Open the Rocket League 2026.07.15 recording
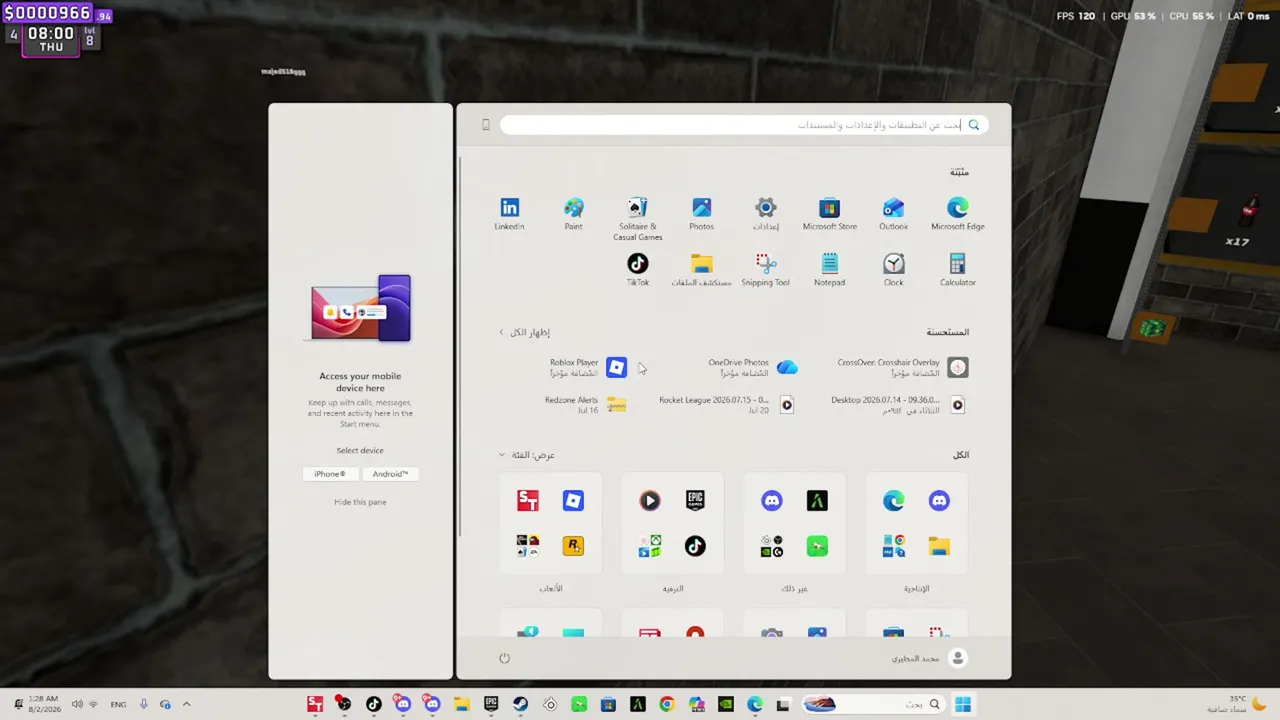 pos(727,405)
